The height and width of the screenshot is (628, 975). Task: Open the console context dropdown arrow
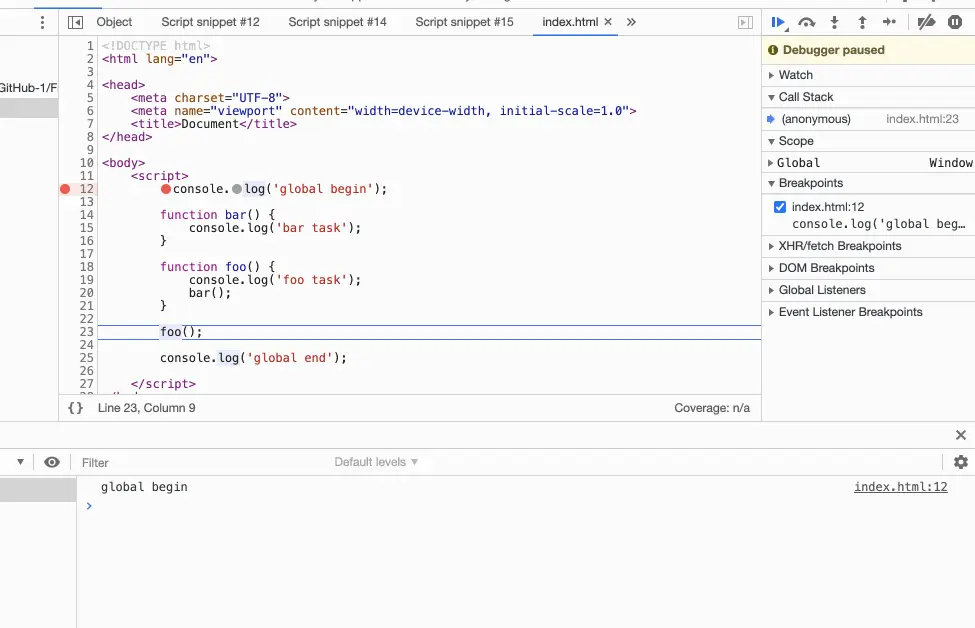(21, 462)
